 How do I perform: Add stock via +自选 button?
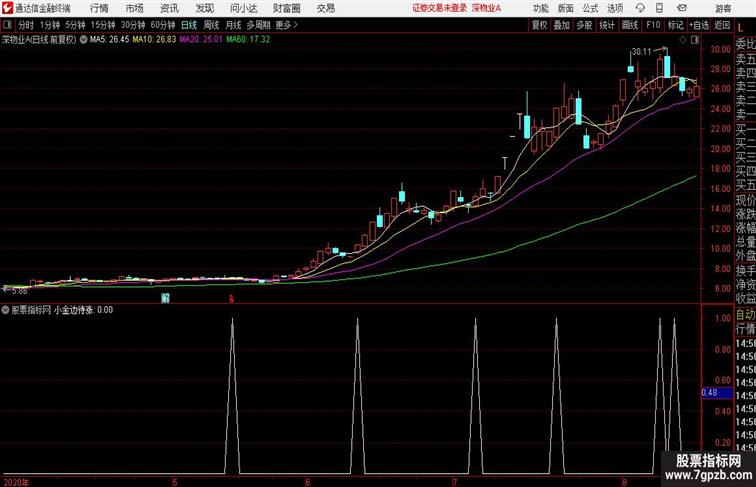[699, 25]
